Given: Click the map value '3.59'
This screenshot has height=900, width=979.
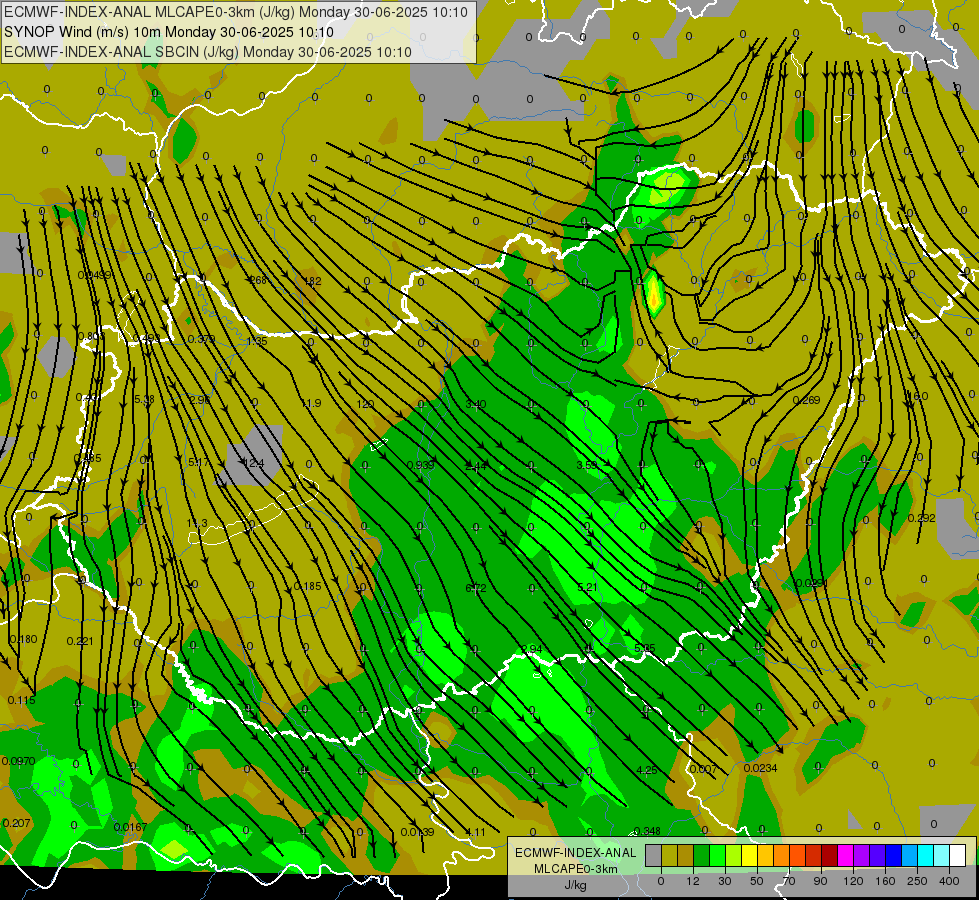Looking at the screenshot, I should pos(587,465).
